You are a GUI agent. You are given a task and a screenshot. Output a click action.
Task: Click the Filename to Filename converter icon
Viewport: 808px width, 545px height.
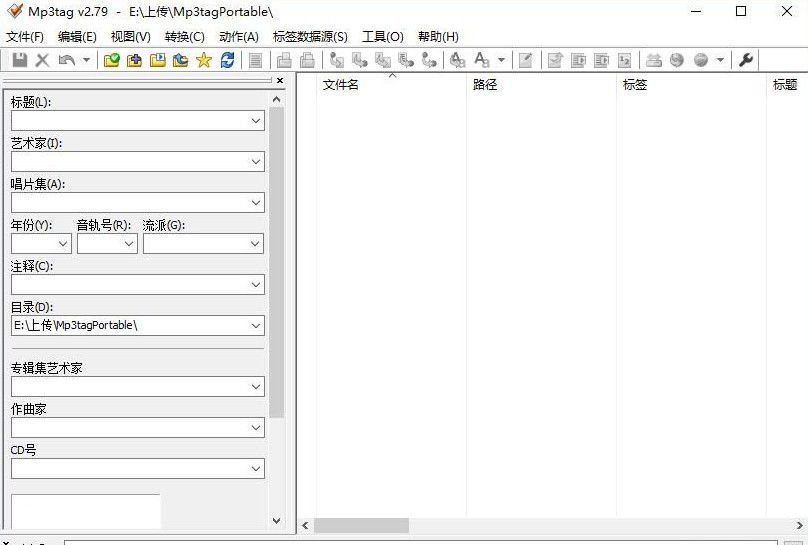(x=383, y=60)
